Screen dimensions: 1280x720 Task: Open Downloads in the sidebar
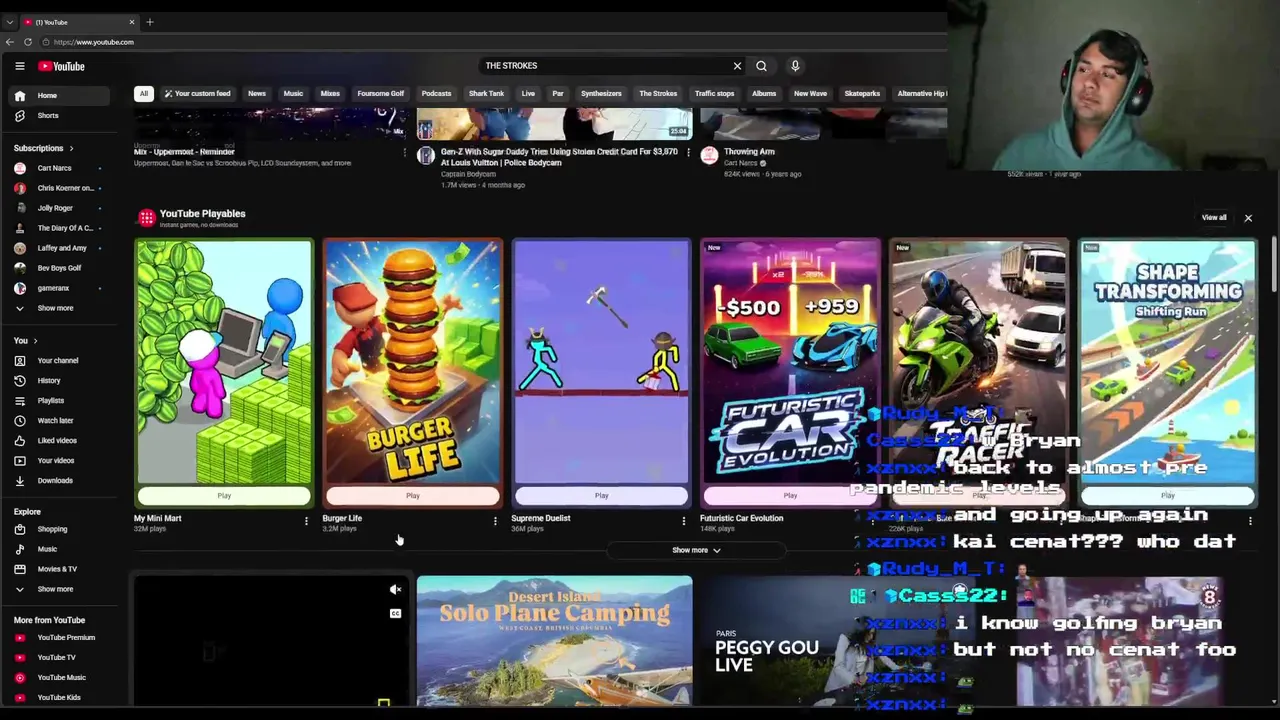pos(60,480)
